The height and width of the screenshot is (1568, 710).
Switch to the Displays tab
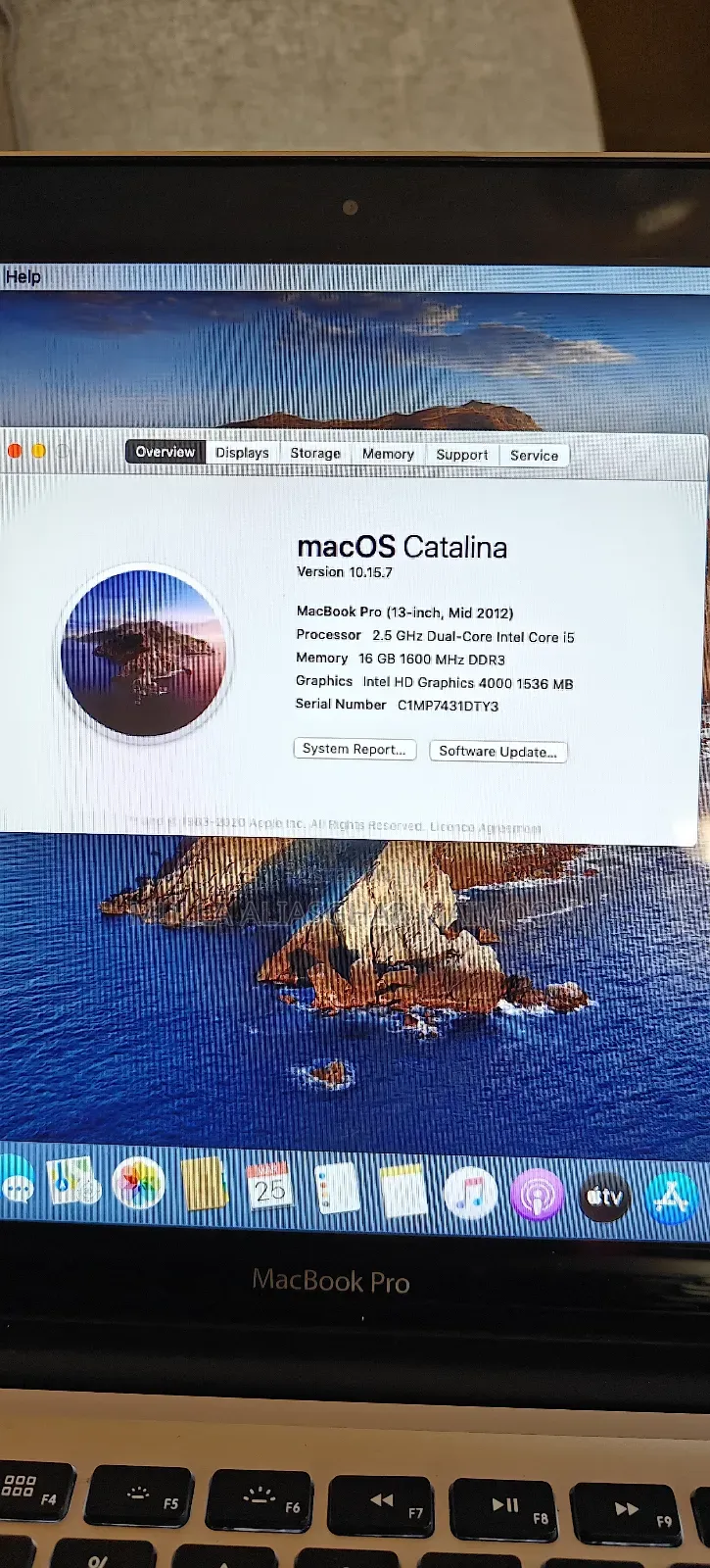point(242,453)
